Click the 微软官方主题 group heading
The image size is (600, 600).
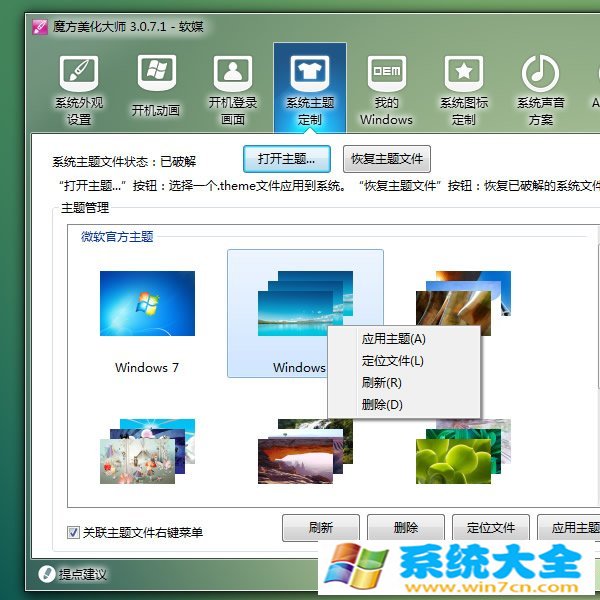coord(117,236)
